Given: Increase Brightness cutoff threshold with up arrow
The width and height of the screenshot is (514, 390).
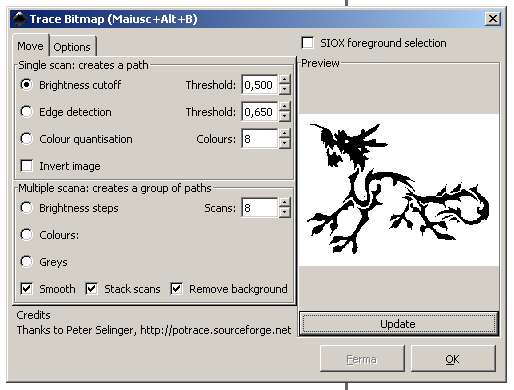Looking at the screenshot, I should (284, 80).
